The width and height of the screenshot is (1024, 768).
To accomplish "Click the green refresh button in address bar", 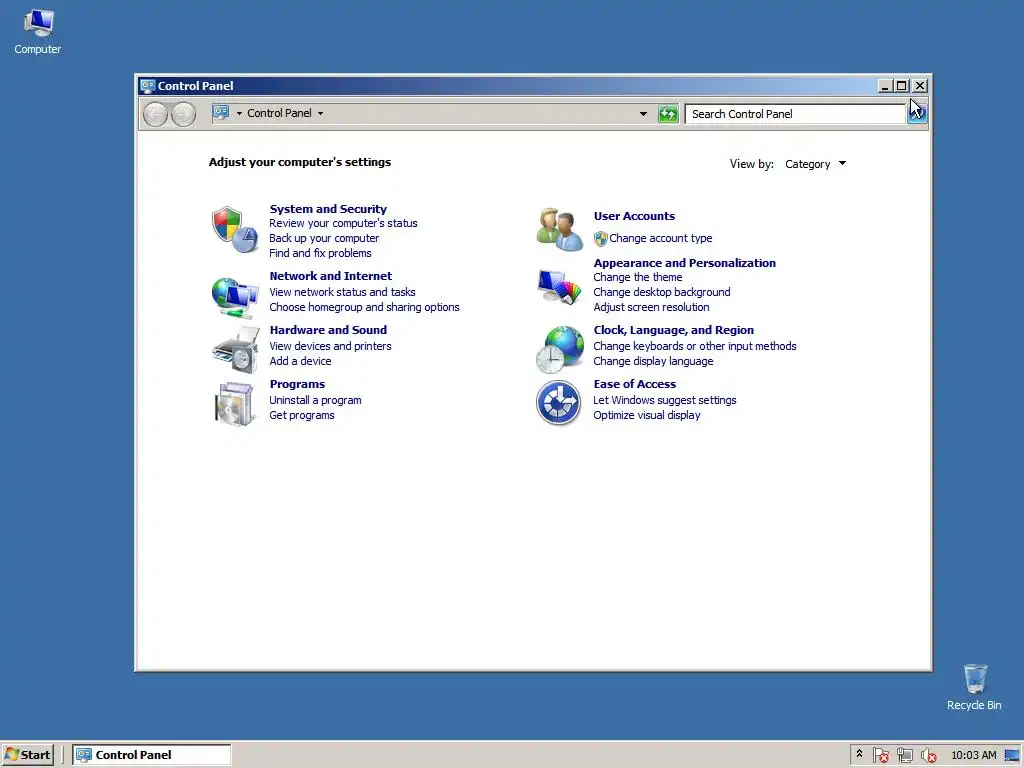I will 667,114.
